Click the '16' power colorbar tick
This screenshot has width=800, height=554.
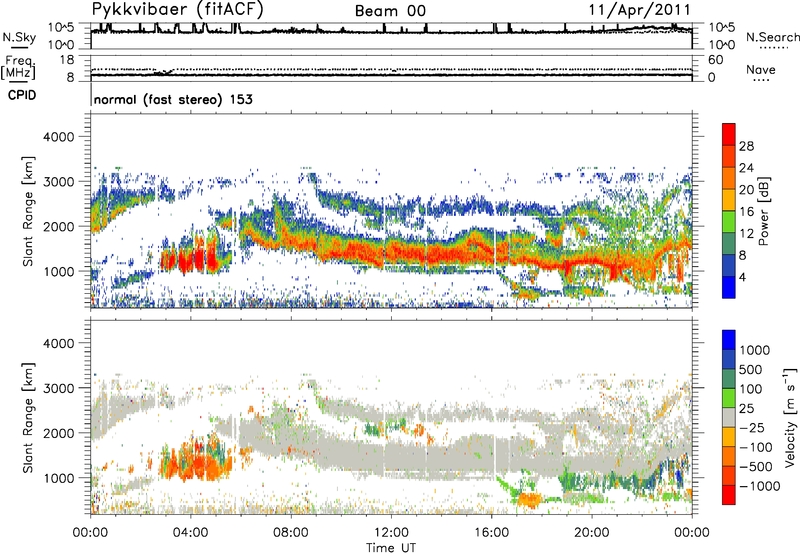[x=746, y=212]
